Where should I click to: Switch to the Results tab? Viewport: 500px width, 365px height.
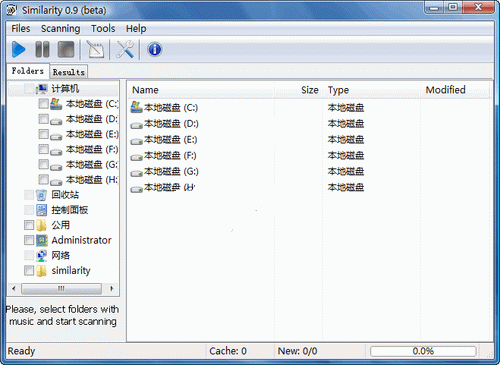click(69, 72)
